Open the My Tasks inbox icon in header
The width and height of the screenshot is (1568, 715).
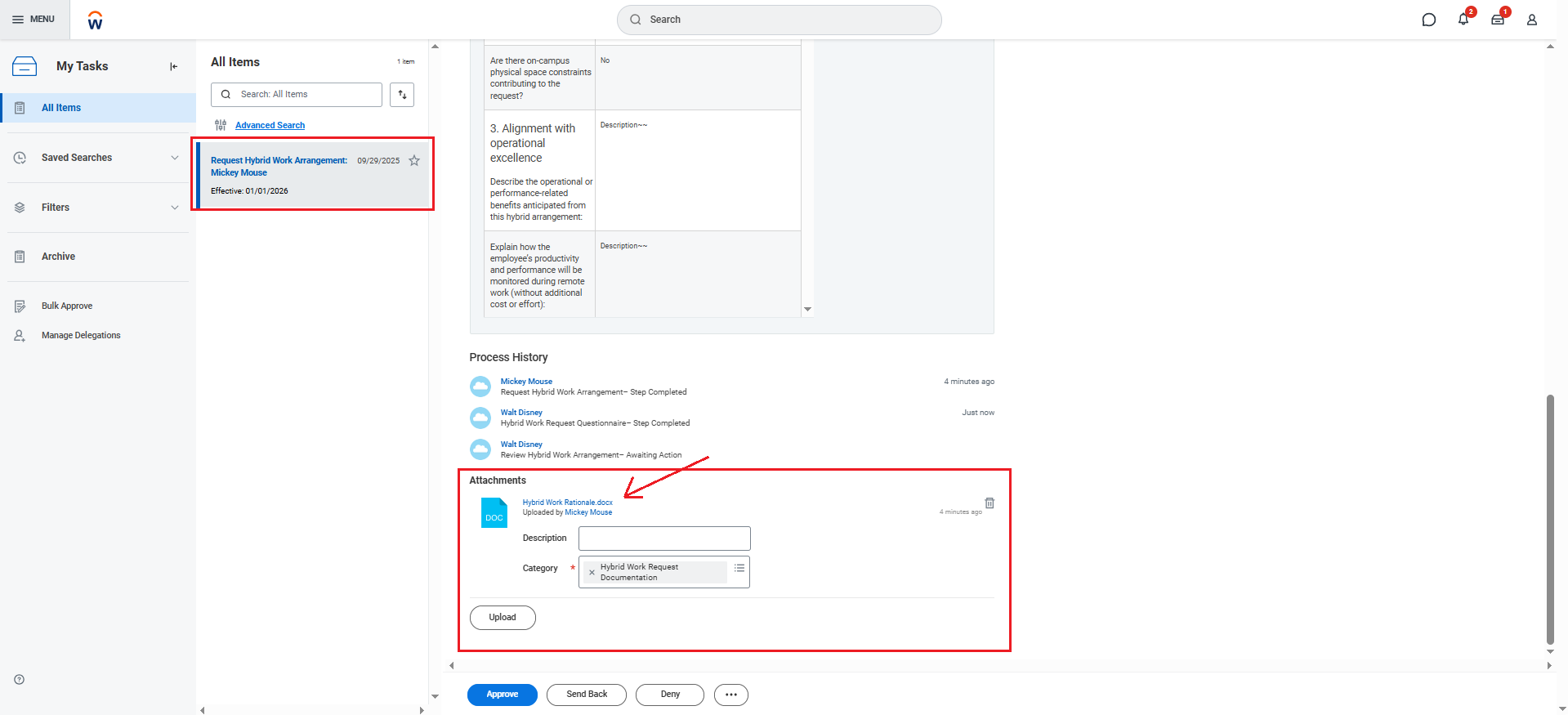tap(1497, 20)
